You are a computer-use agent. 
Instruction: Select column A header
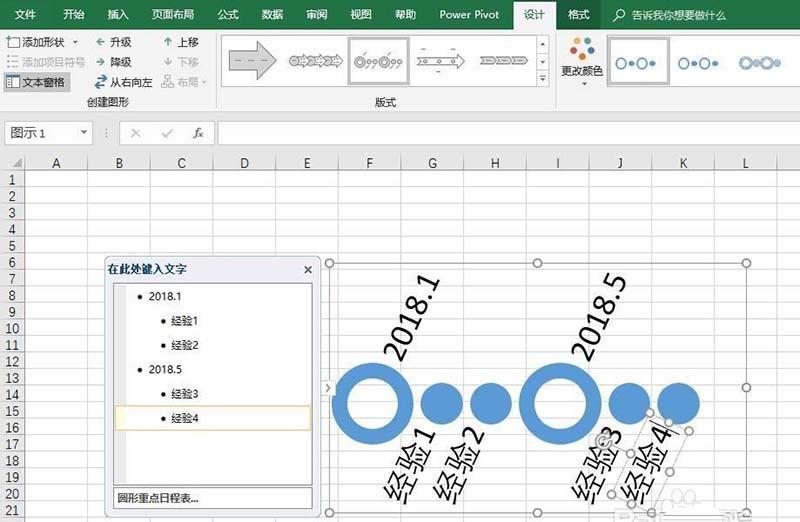point(56,163)
